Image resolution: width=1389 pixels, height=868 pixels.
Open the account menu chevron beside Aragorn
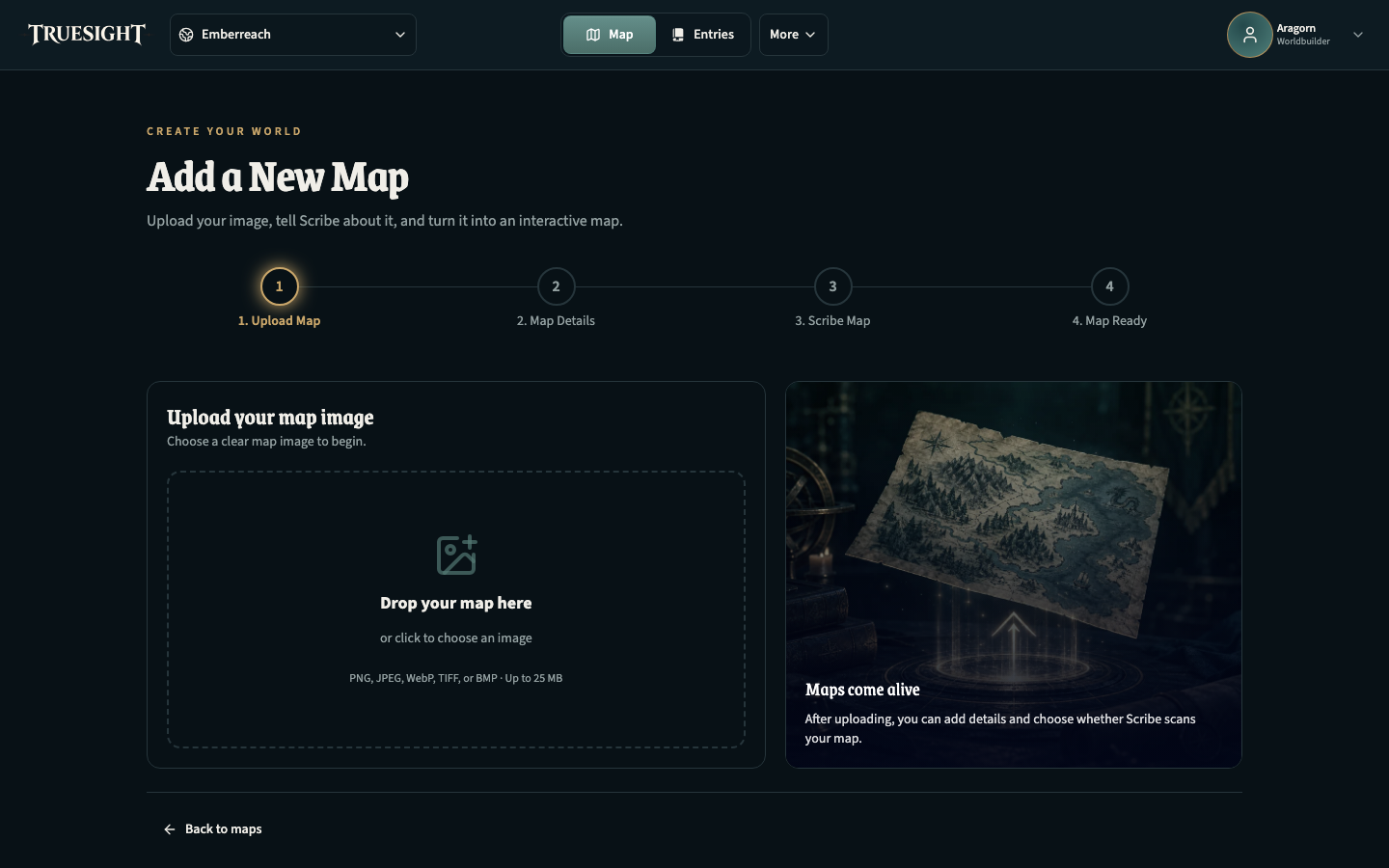tap(1358, 35)
